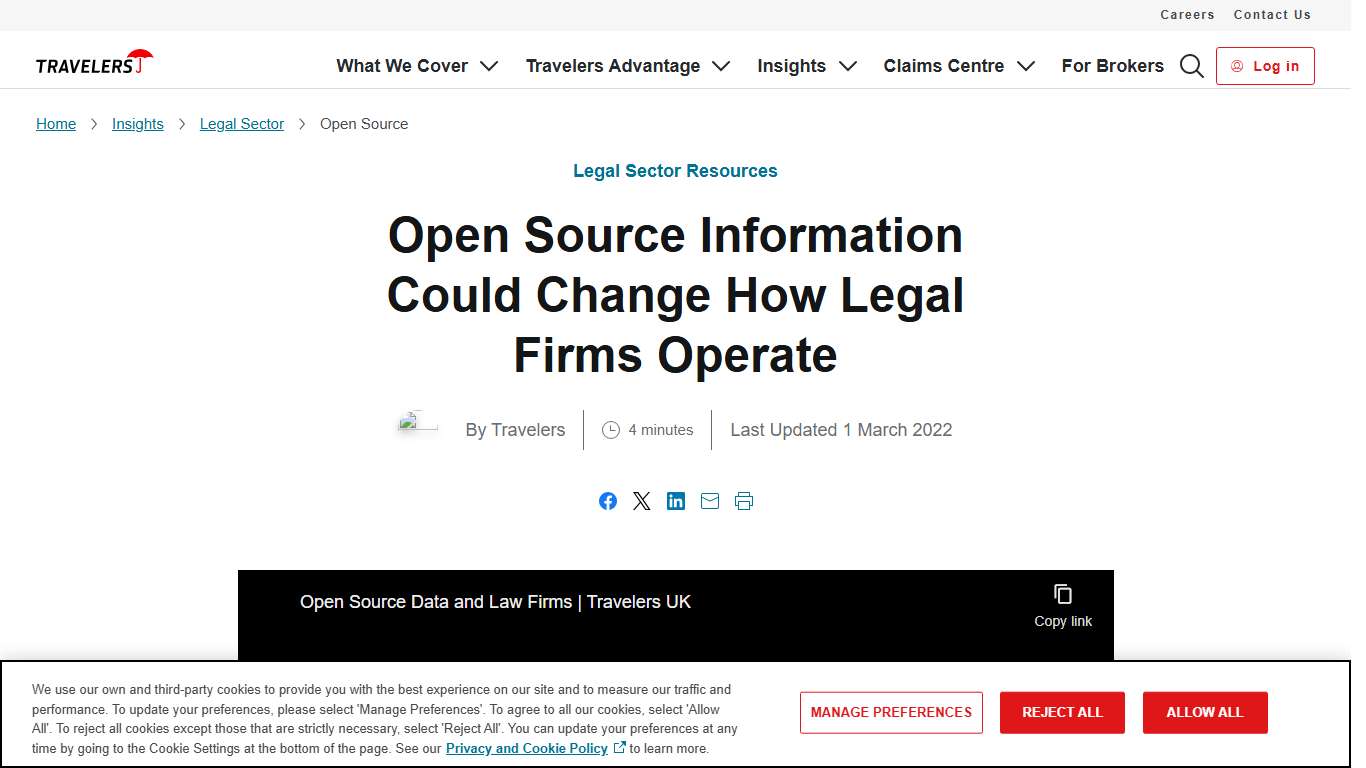This screenshot has width=1366, height=768.
Task: Click the Travelers umbrella logo
Action: pos(94,61)
